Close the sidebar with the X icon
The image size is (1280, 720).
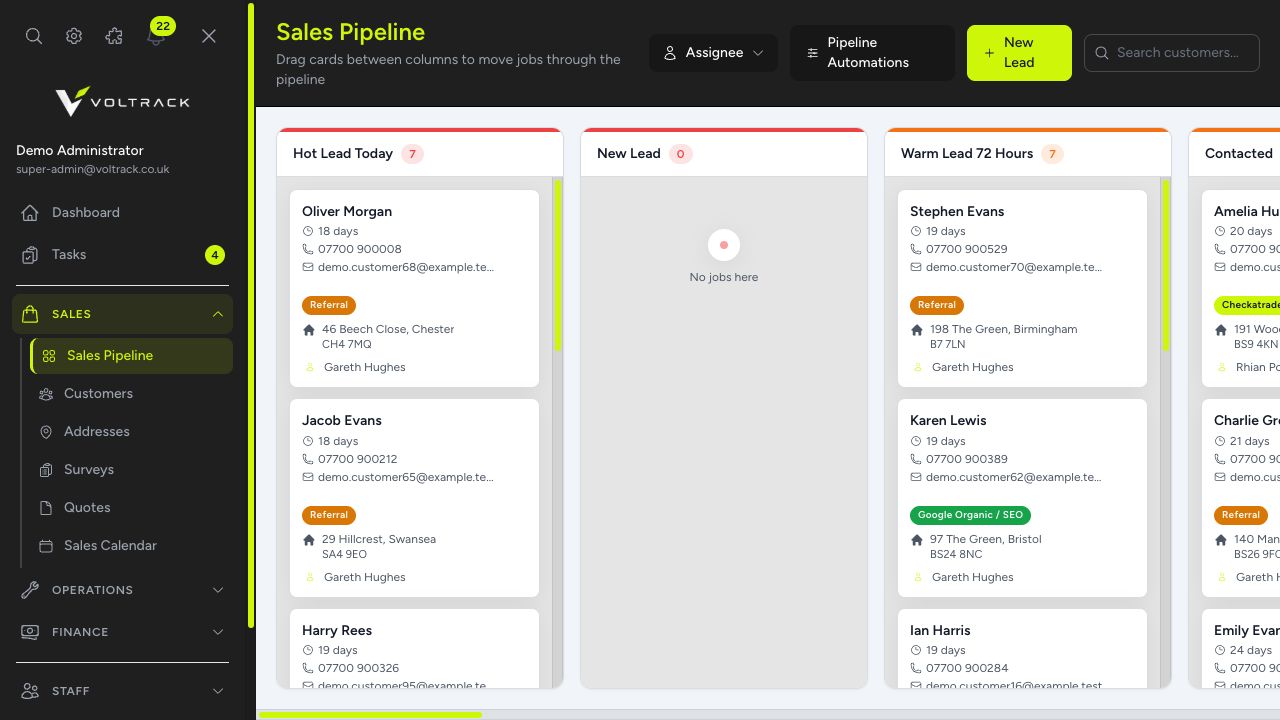coord(209,36)
